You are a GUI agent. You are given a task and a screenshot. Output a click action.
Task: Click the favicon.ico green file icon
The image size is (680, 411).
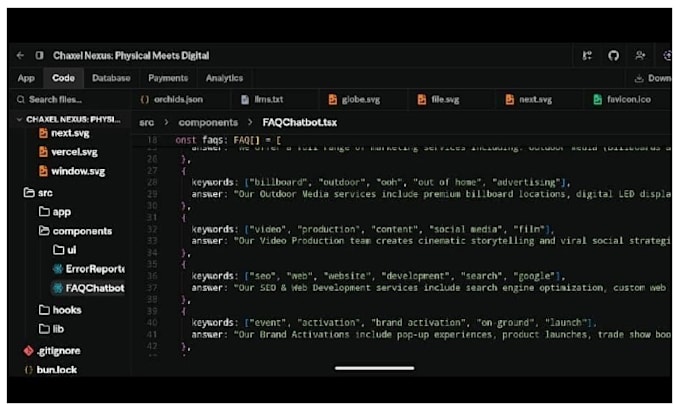pyautogui.click(x=598, y=100)
